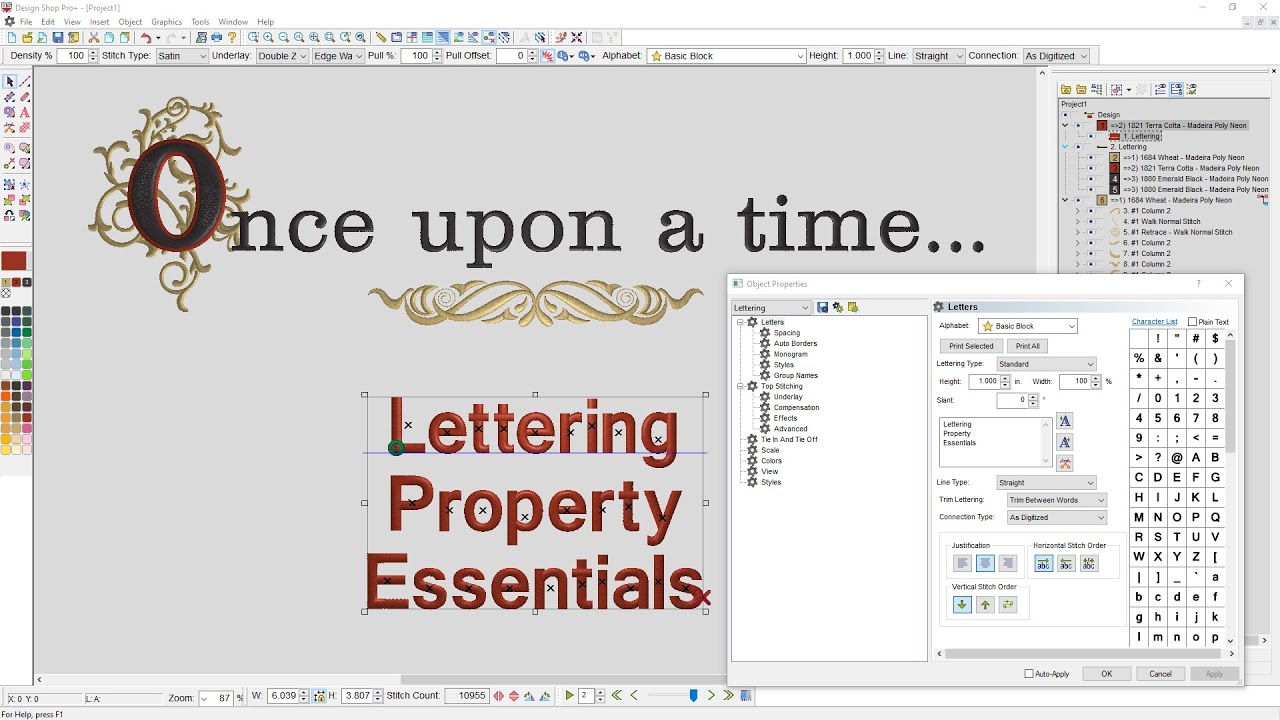Click the first 'A' lettering edit icon beside text box

pyautogui.click(x=1065, y=422)
